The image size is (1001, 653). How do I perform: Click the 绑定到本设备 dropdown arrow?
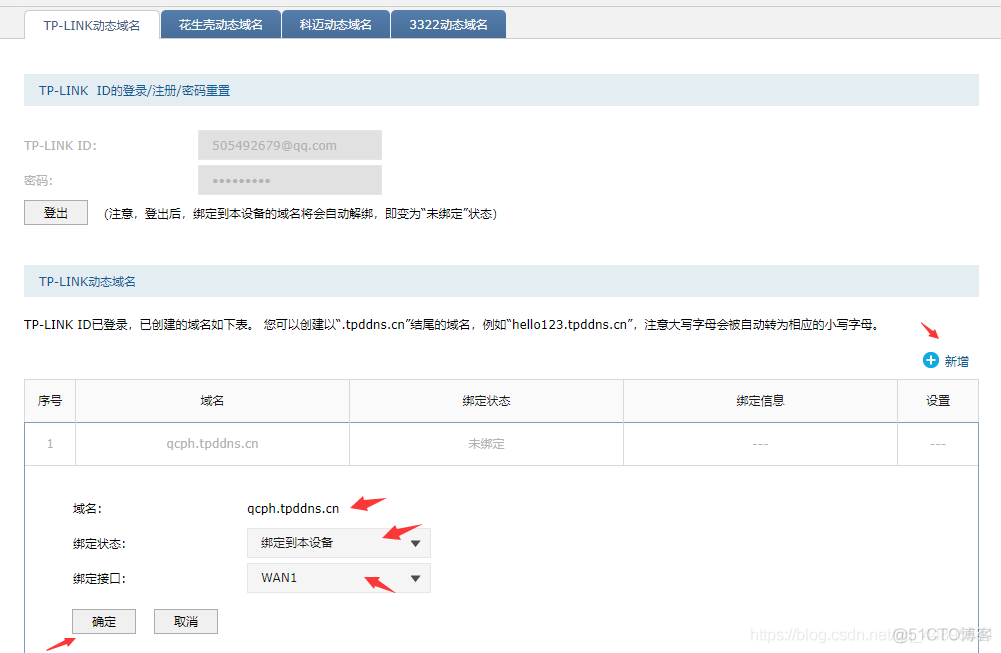pos(414,542)
